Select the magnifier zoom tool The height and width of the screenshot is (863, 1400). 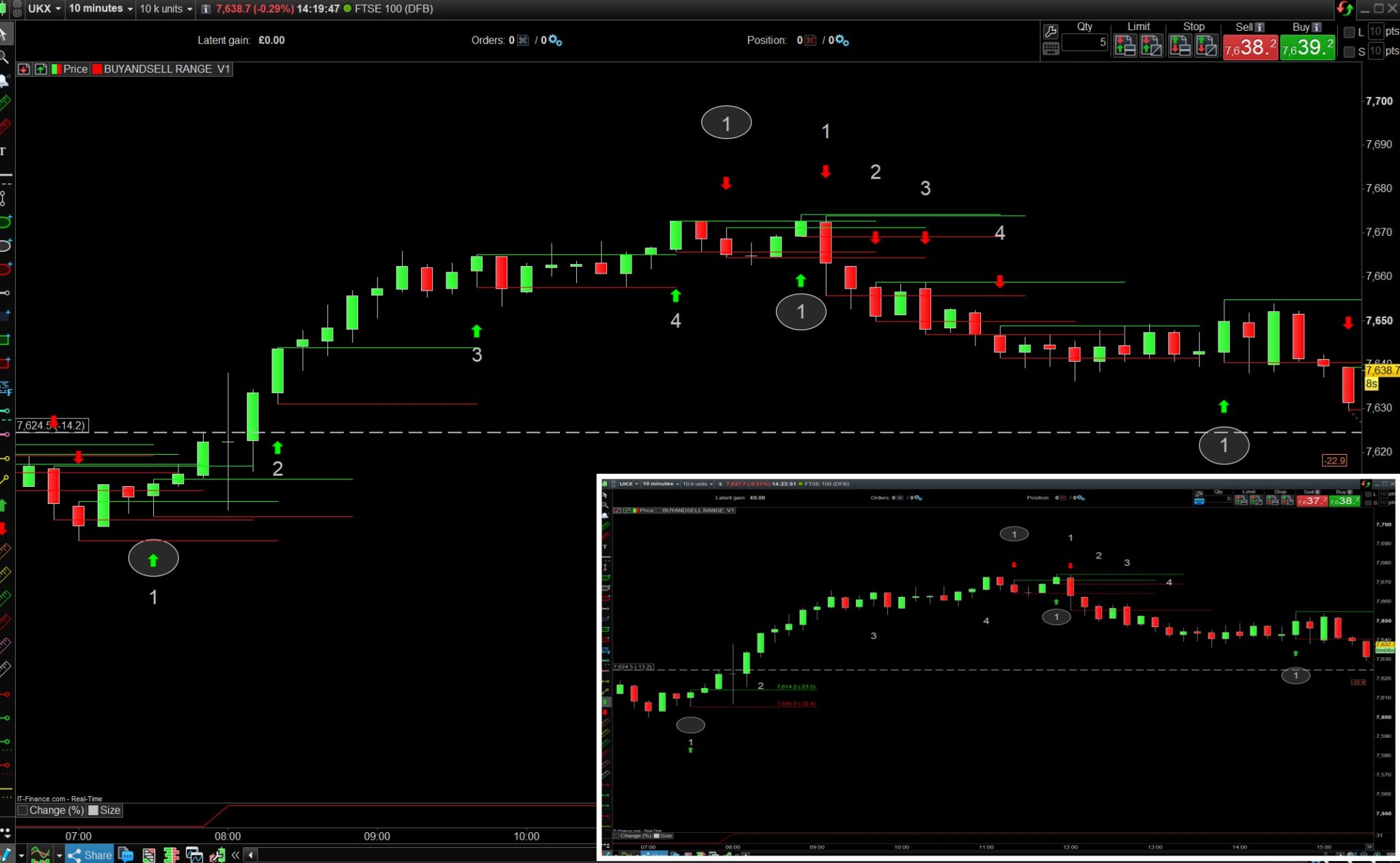[x=5, y=57]
